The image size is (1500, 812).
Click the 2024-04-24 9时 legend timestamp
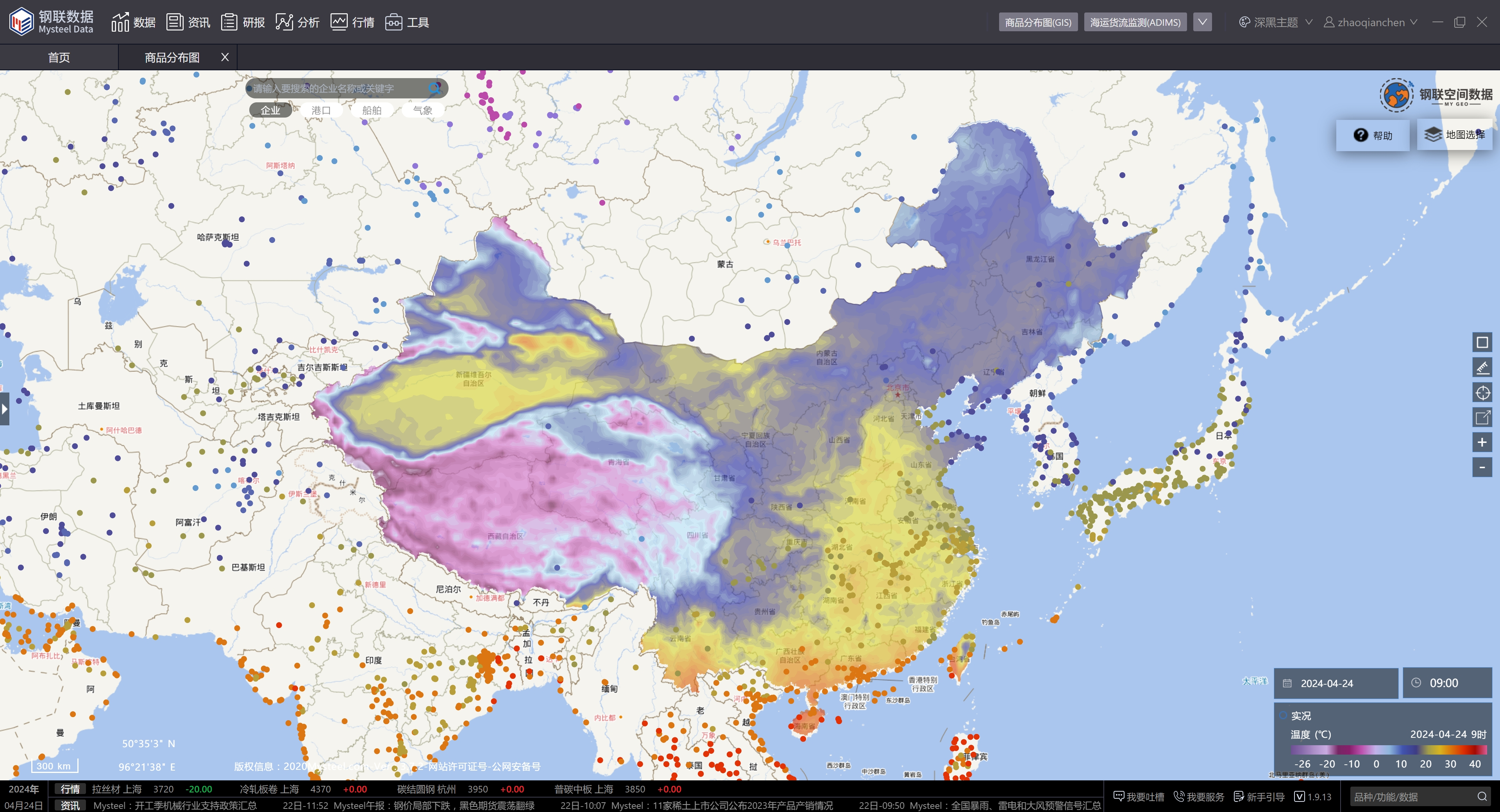(1448, 735)
